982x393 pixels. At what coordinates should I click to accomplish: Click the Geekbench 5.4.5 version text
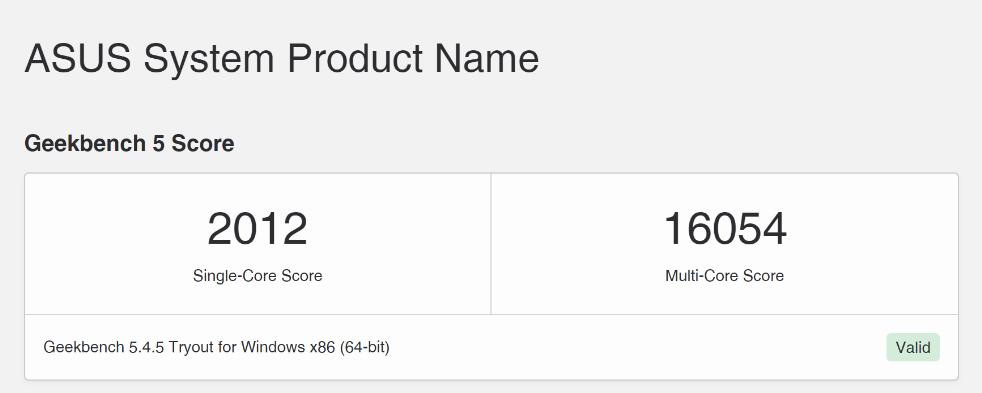pos(104,347)
